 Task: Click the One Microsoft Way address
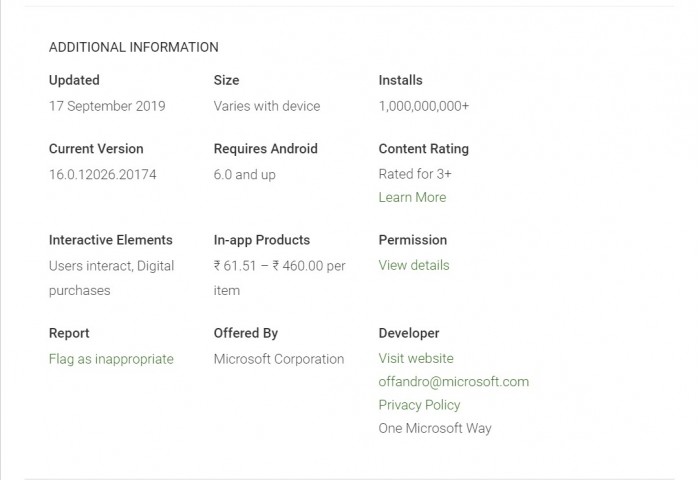(435, 428)
